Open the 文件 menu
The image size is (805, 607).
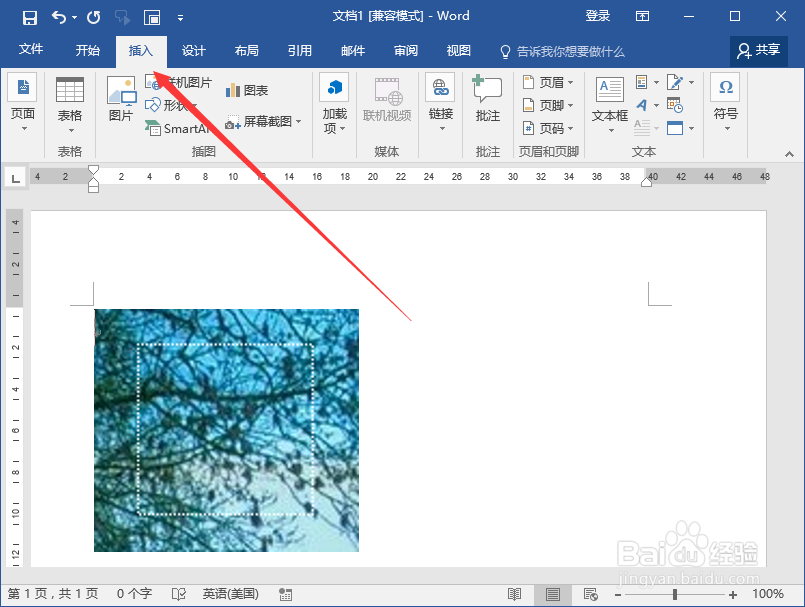tap(31, 49)
